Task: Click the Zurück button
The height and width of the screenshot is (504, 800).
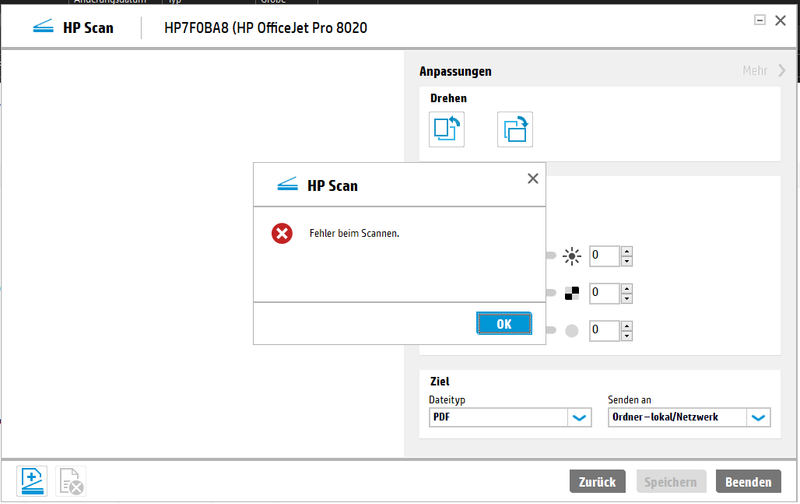Action: 598,481
